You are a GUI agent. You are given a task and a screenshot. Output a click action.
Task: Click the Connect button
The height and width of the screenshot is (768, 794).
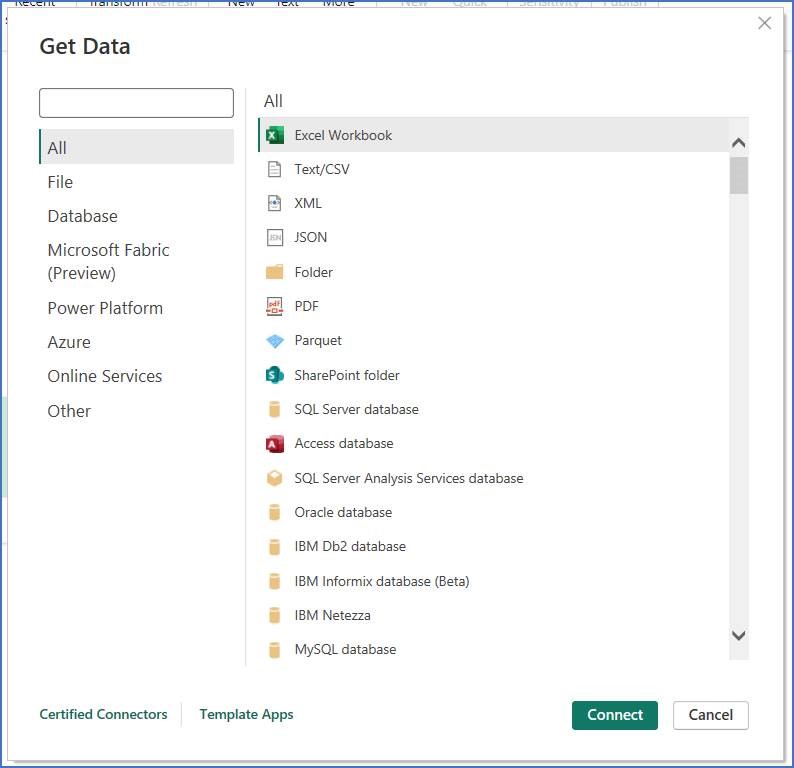pos(615,715)
